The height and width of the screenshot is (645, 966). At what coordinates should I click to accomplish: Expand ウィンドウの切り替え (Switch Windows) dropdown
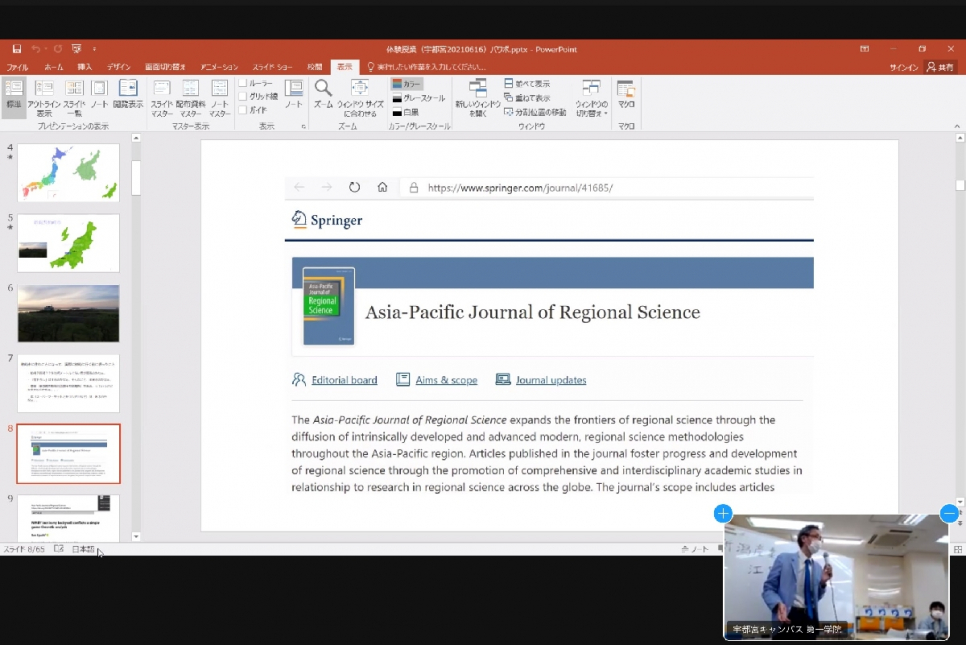point(591,97)
